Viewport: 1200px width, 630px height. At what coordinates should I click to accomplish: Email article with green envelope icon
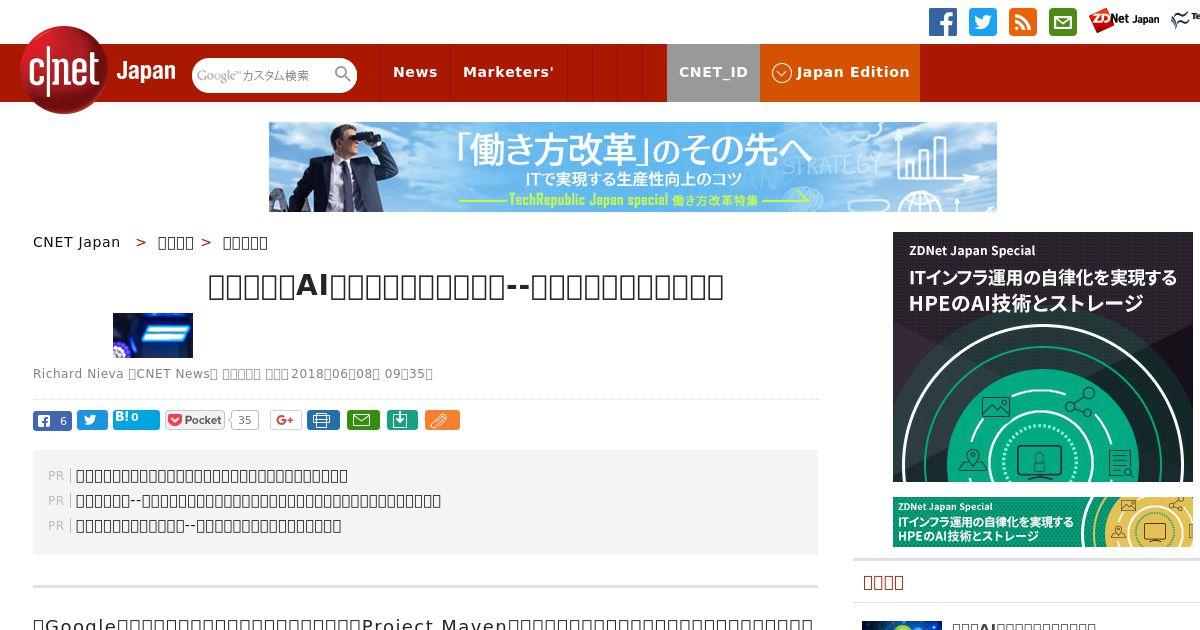[363, 420]
